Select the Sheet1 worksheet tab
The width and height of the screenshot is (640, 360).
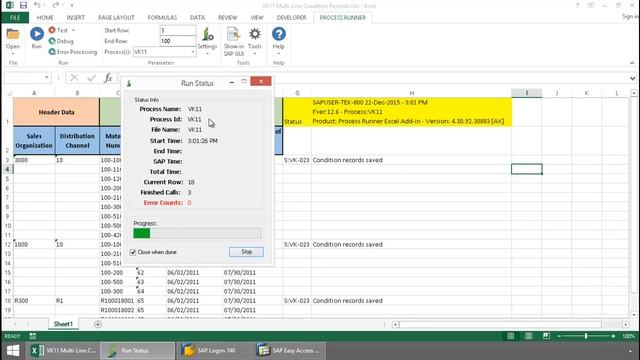[63, 324]
